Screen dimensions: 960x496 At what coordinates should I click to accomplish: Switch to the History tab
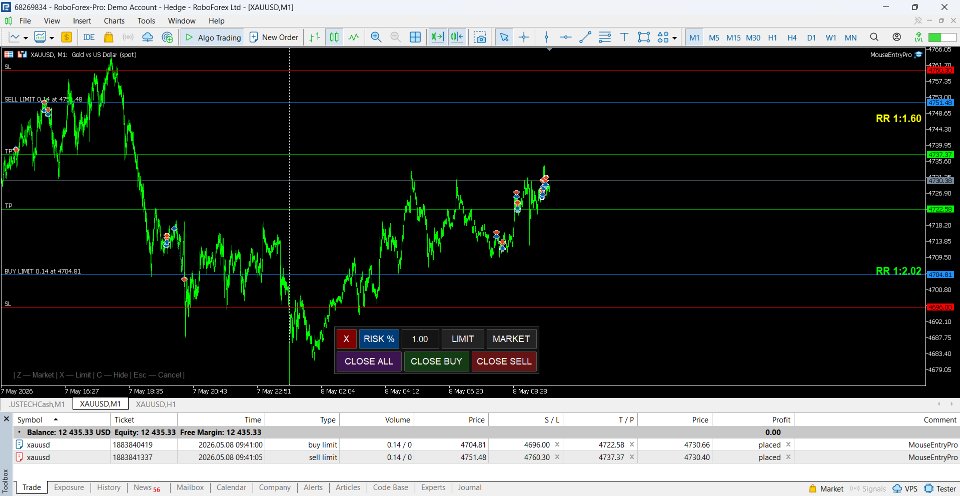108,487
